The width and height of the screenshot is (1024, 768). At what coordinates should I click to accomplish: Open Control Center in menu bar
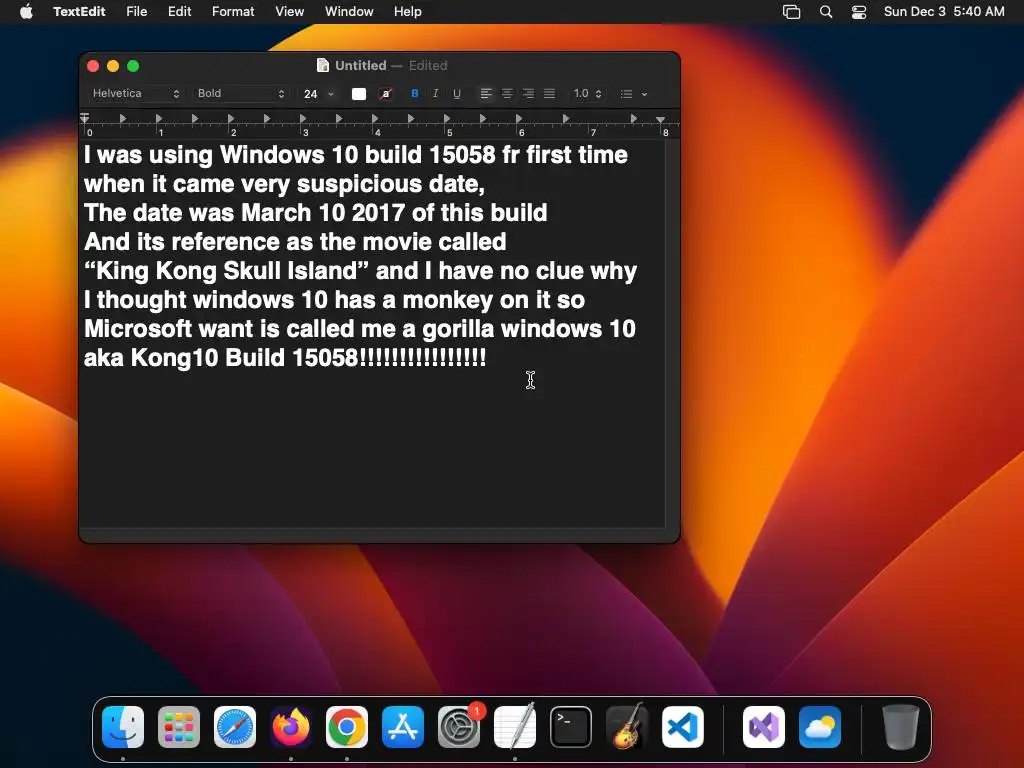859,12
